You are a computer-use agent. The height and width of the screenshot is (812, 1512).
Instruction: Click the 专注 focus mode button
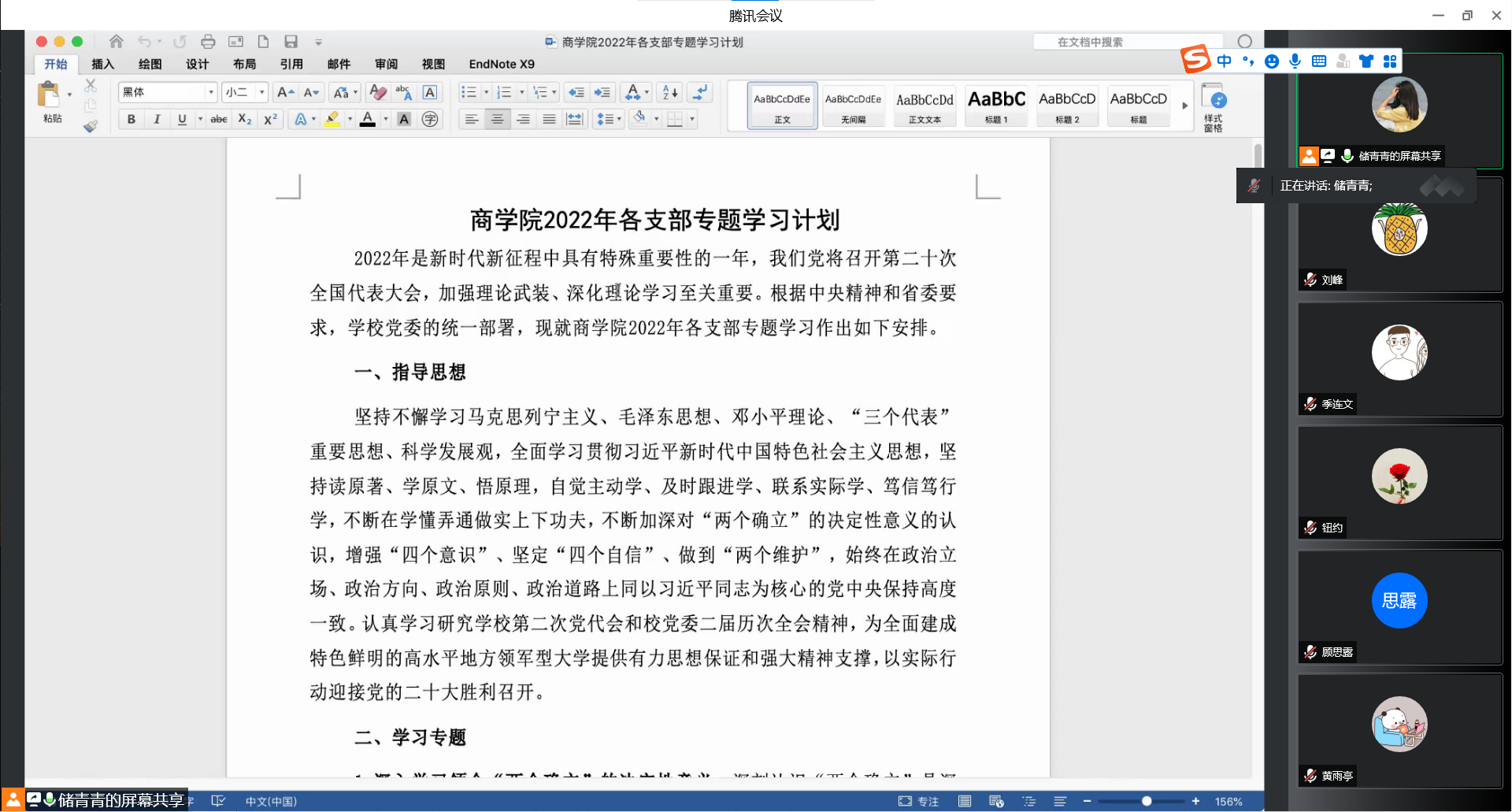[919, 801]
